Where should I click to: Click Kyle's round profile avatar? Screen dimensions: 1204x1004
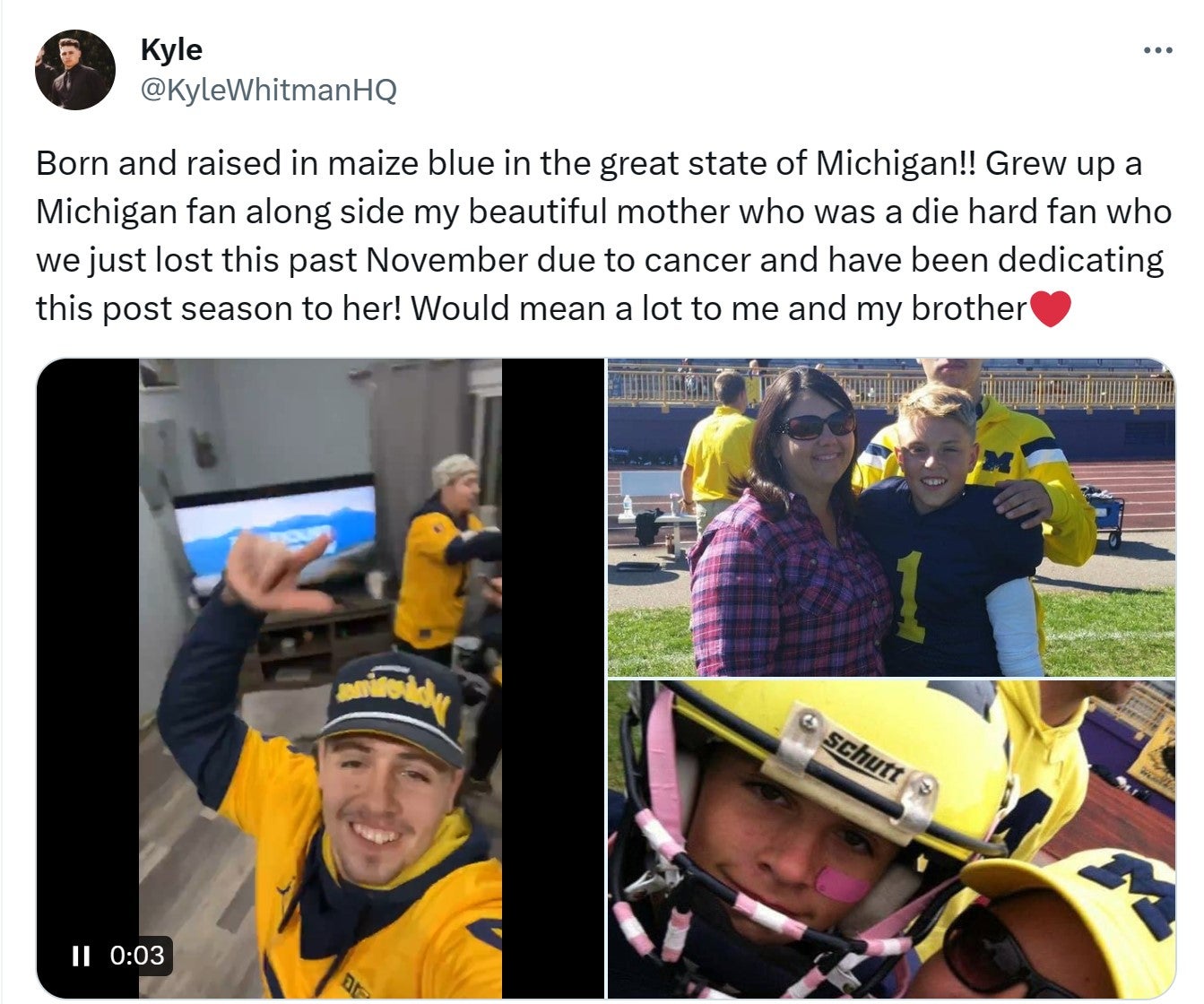(75, 70)
